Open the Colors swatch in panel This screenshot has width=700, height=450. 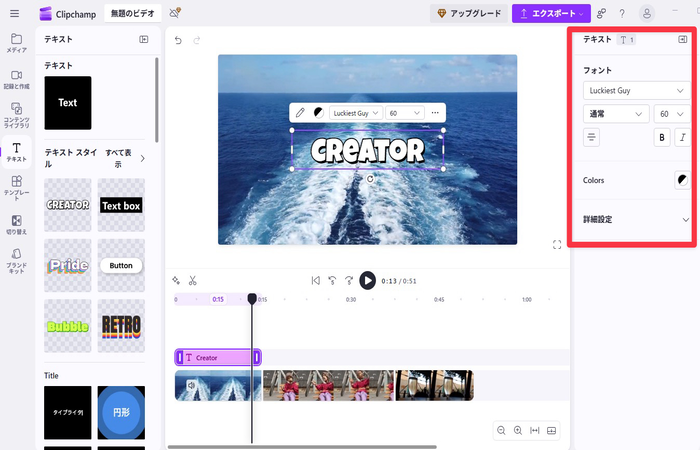(682, 180)
